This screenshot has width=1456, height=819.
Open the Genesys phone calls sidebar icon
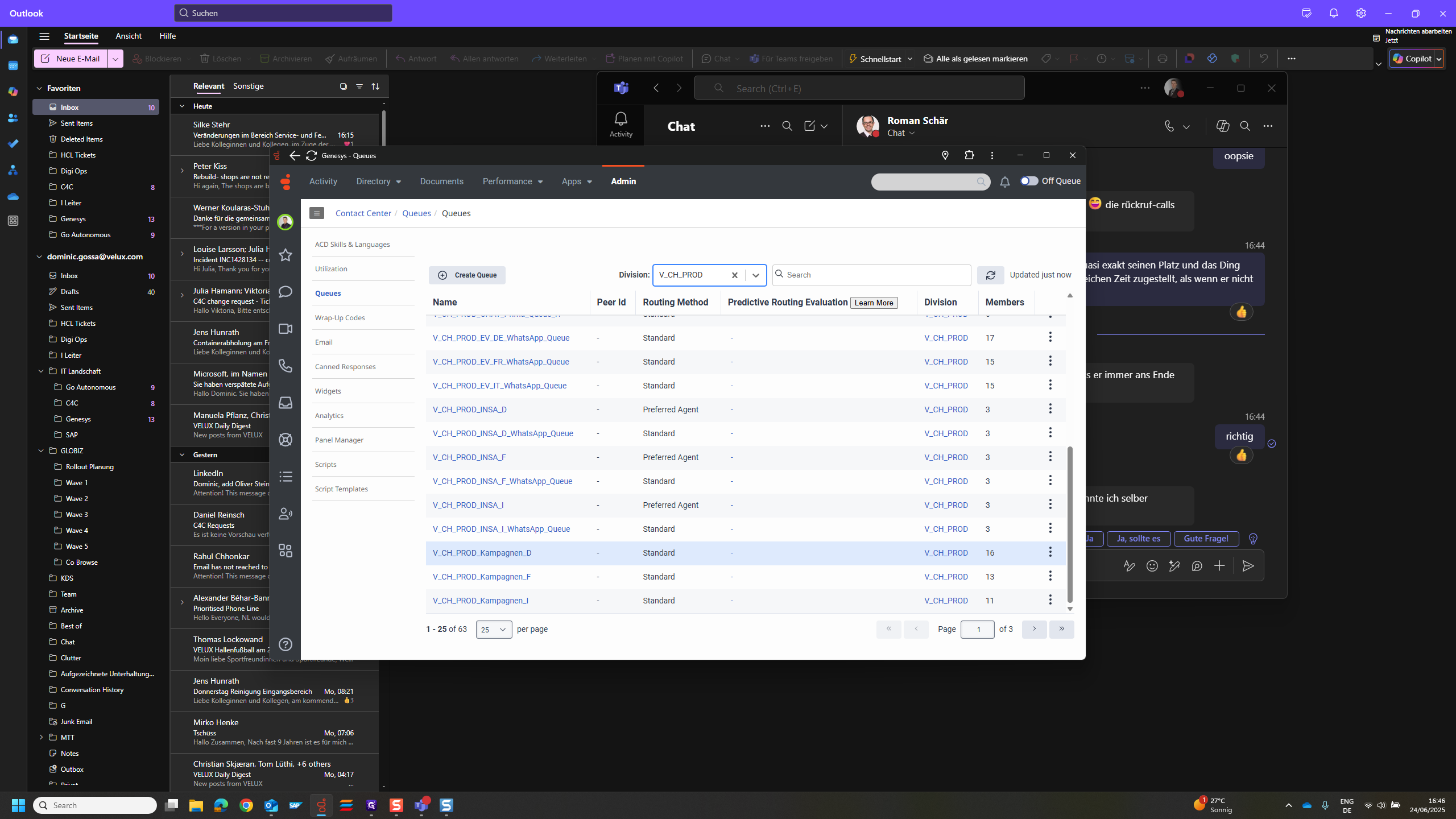tap(286, 366)
